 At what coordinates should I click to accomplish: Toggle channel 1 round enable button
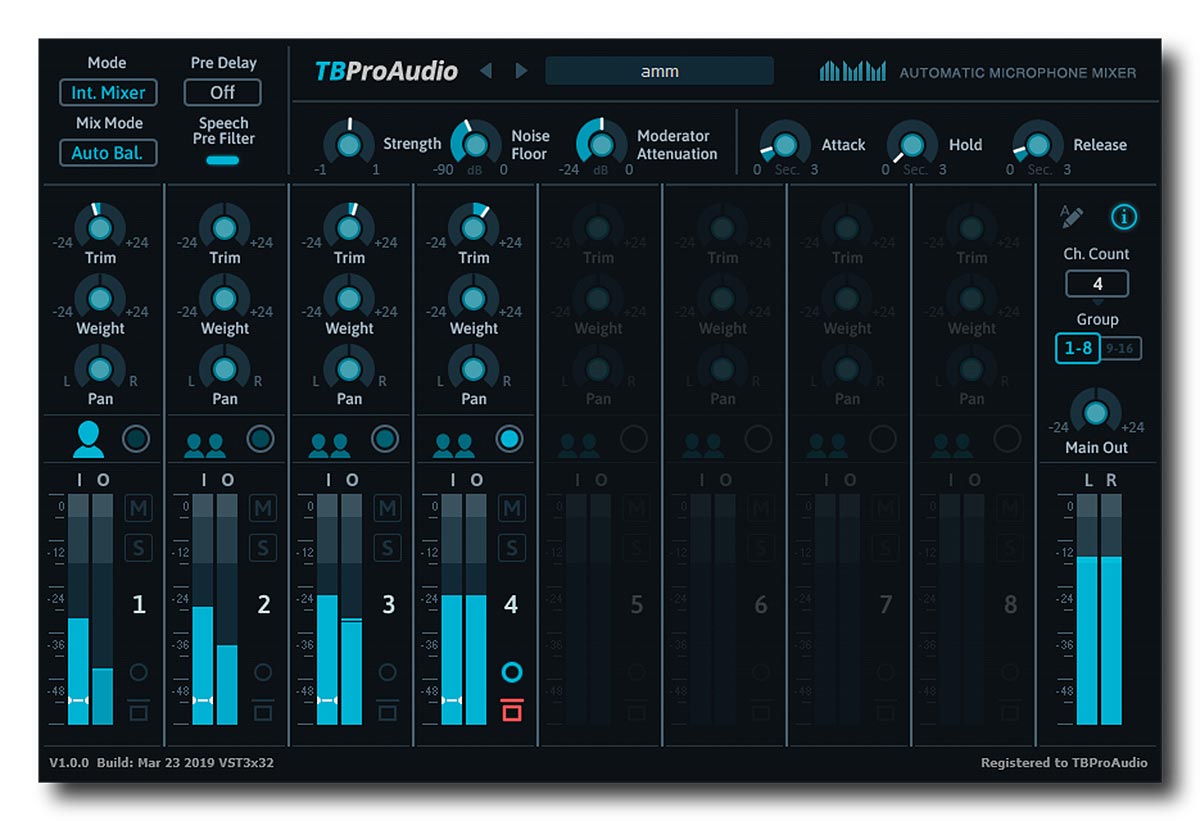(x=135, y=438)
